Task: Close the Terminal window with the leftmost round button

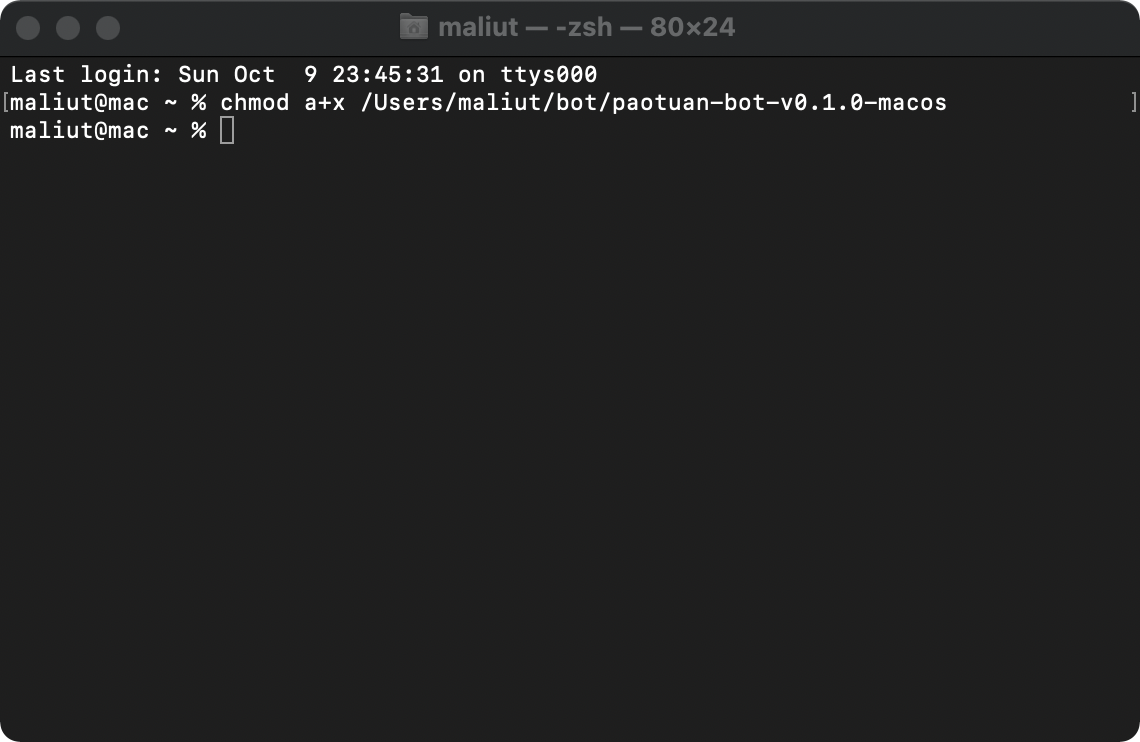Action: click(x=28, y=28)
